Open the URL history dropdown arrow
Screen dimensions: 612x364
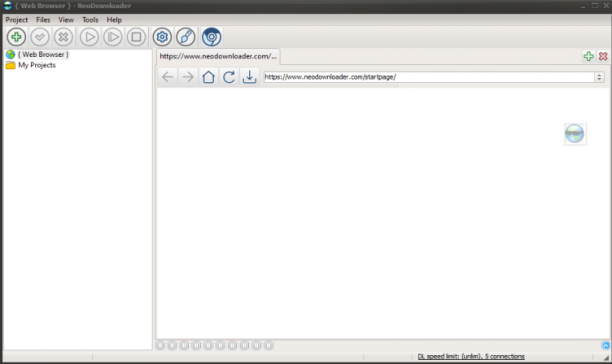click(x=599, y=77)
